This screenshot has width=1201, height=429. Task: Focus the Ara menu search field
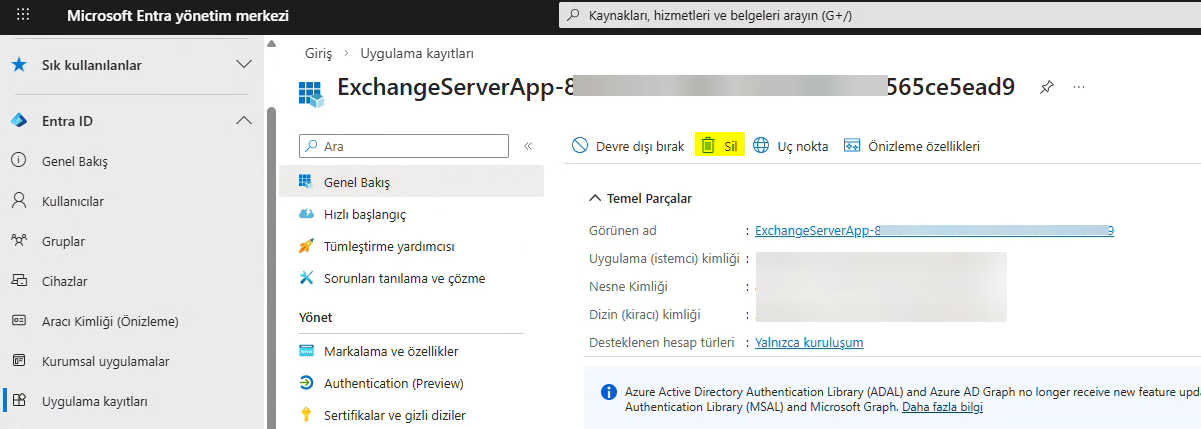click(410, 146)
